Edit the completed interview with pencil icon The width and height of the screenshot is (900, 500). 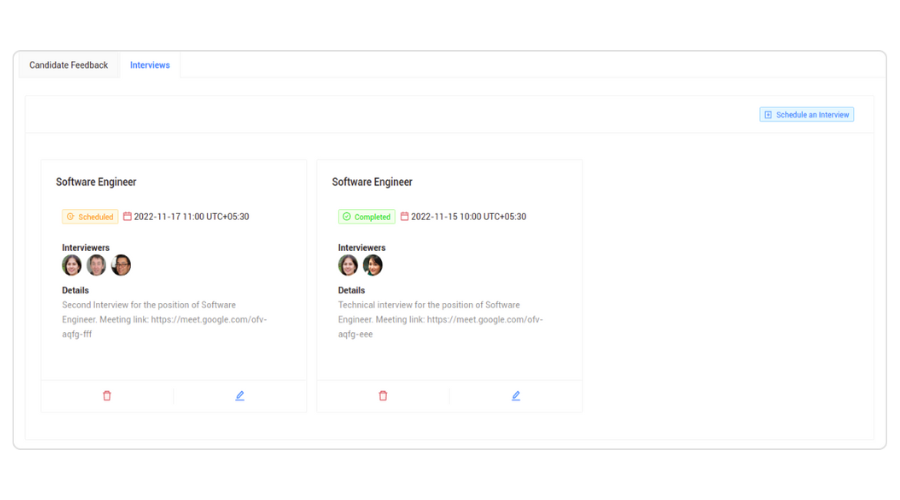[516, 396]
